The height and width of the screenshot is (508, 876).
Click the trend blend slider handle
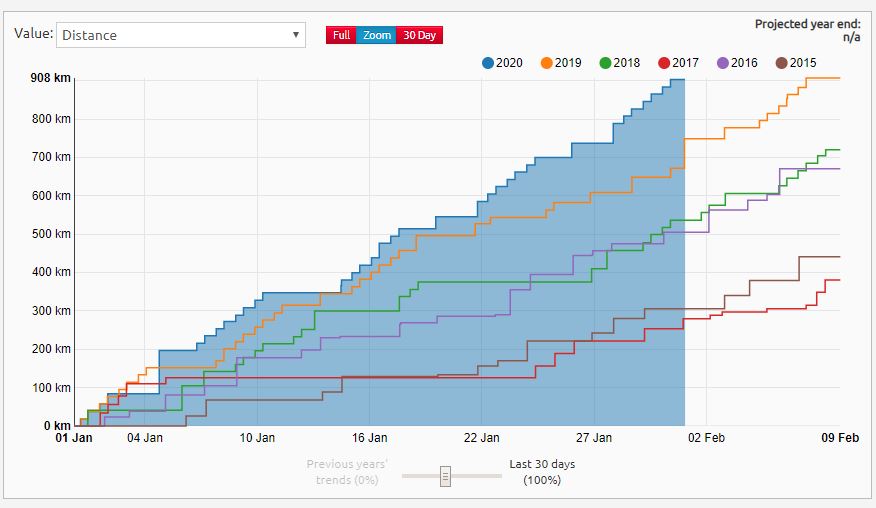point(445,477)
